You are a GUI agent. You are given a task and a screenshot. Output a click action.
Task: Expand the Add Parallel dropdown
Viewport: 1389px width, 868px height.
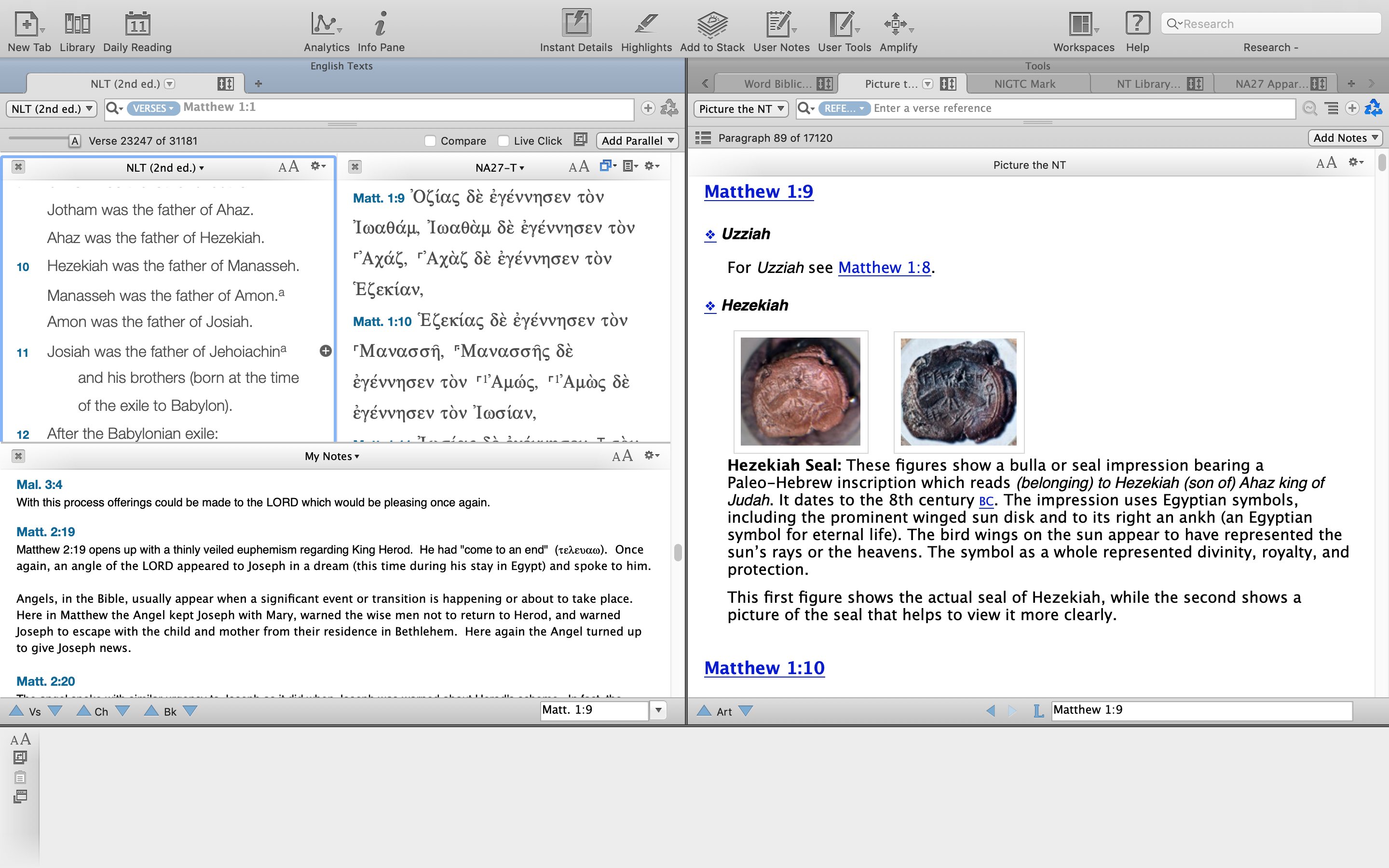(637, 141)
